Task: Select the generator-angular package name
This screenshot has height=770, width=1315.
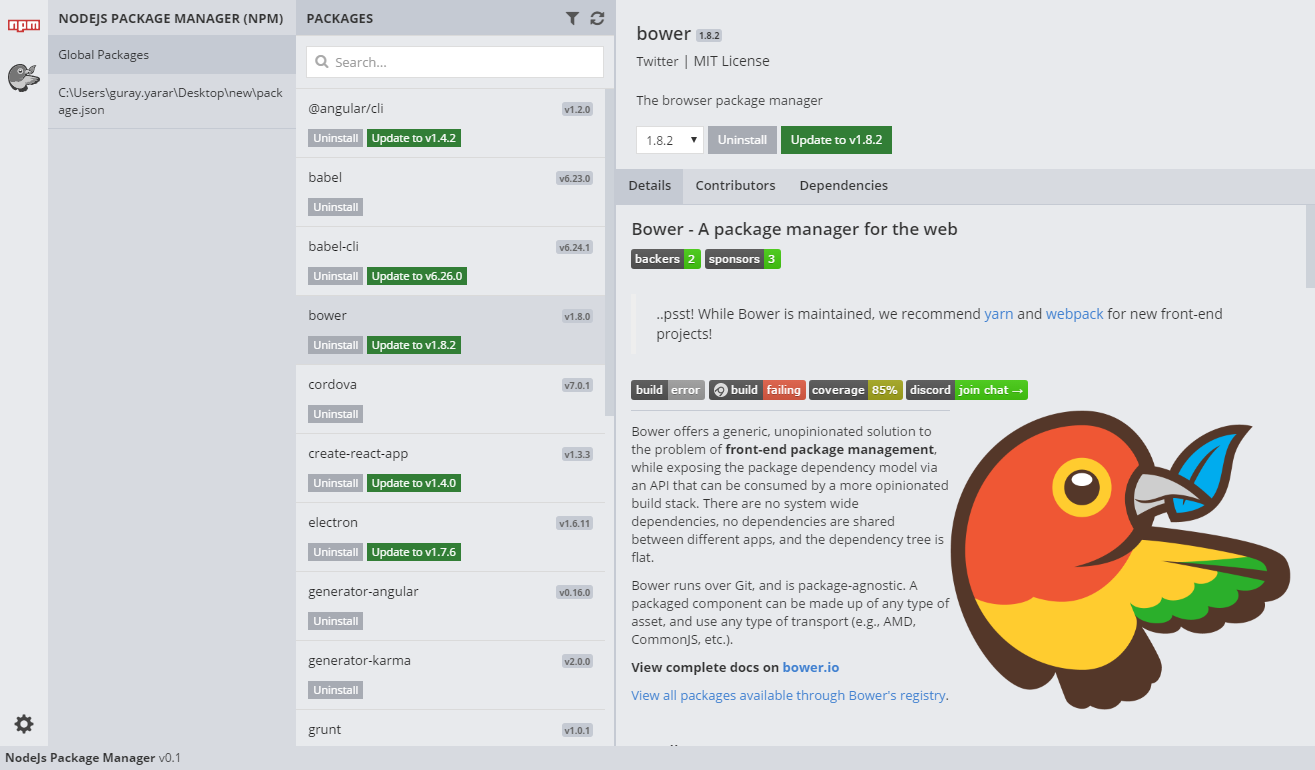Action: (363, 591)
